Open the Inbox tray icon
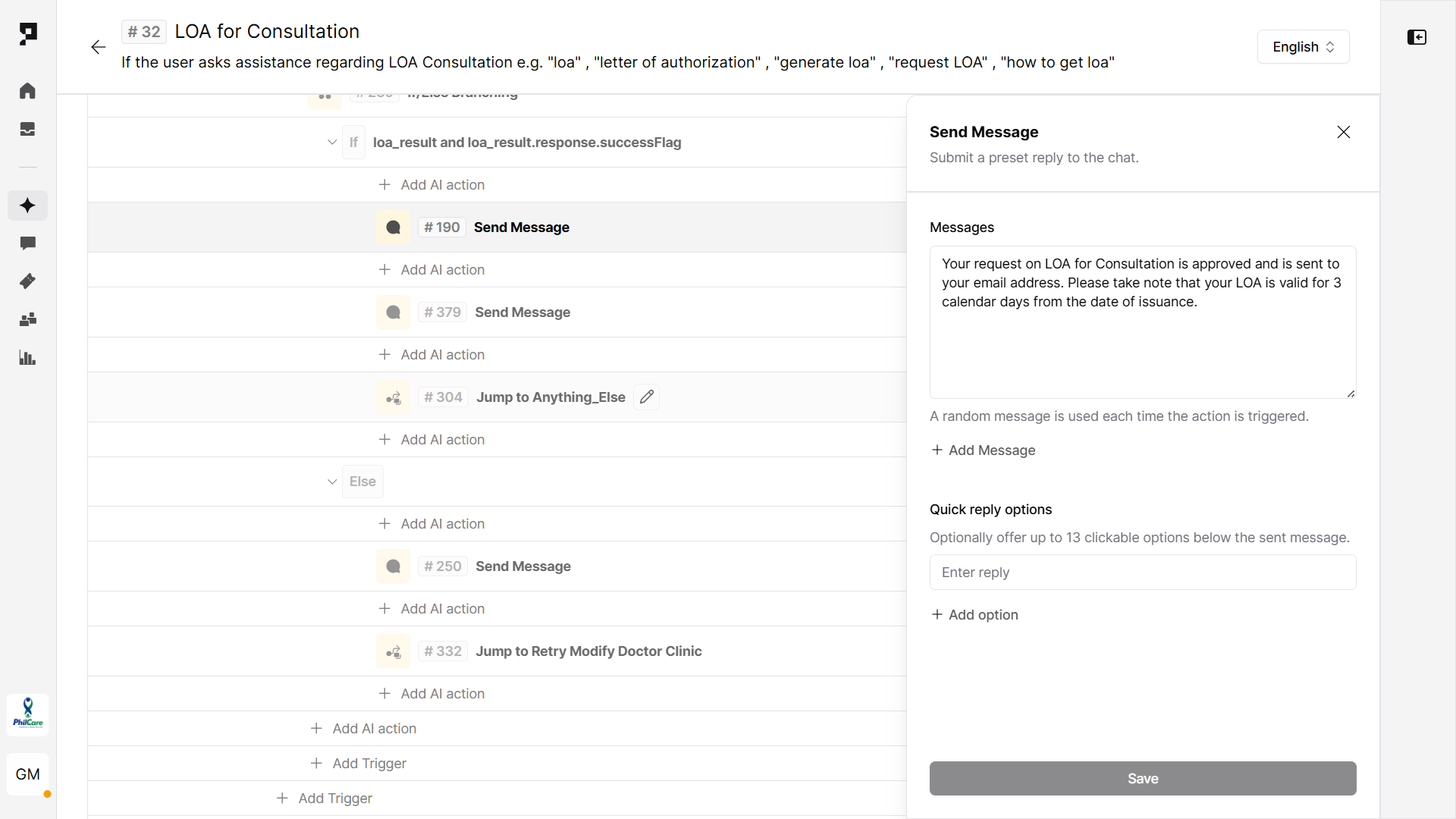The width and height of the screenshot is (1456, 819). coord(27,129)
